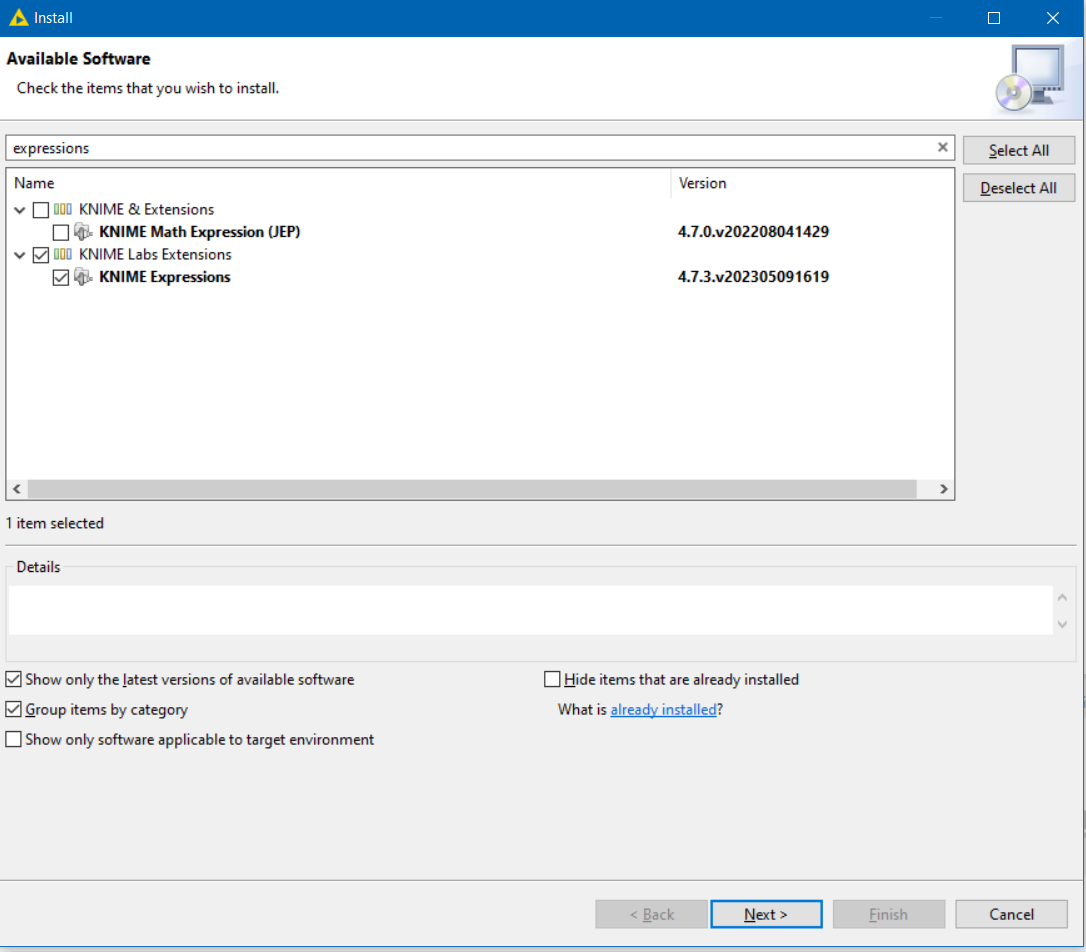Maximize the Install dialog window
This screenshot has height=952, width=1086.
(x=994, y=18)
